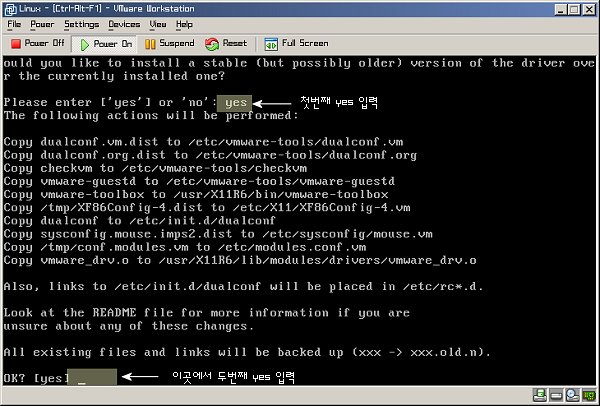Image resolution: width=600 pixels, height=406 pixels.
Task: Open the Settings menu
Action: coord(82,24)
